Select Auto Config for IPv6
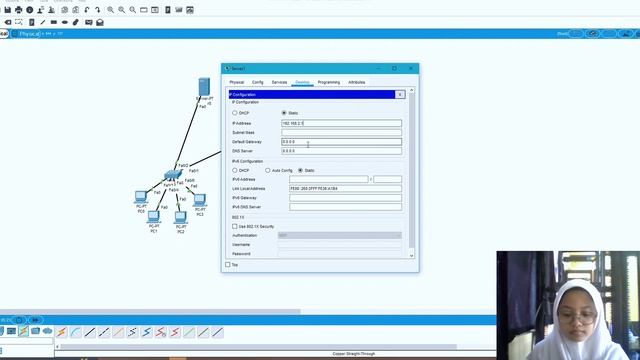This screenshot has width=640, height=360. pyautogui.click(x=268, y=170)
